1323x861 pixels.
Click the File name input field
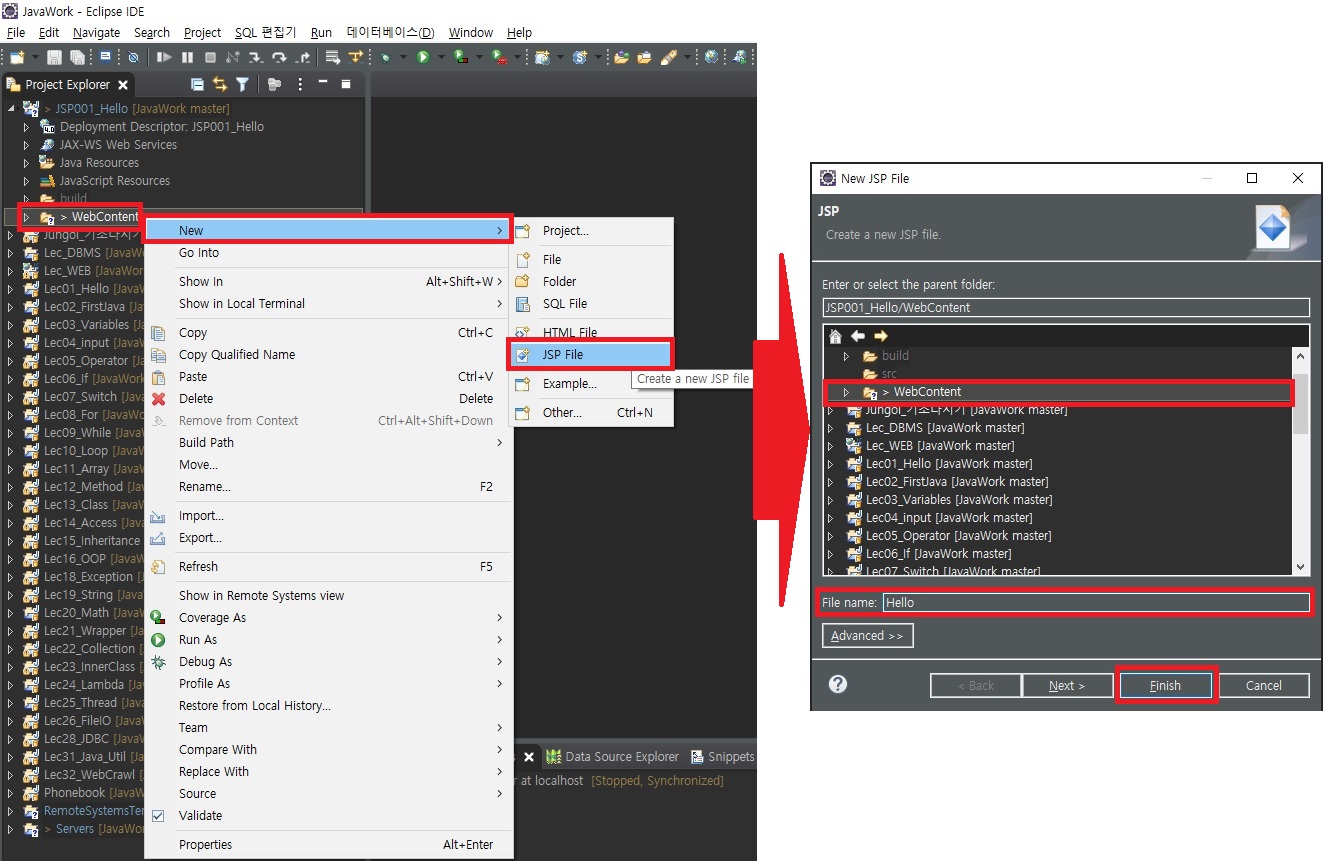click(x=1095, y=603)
